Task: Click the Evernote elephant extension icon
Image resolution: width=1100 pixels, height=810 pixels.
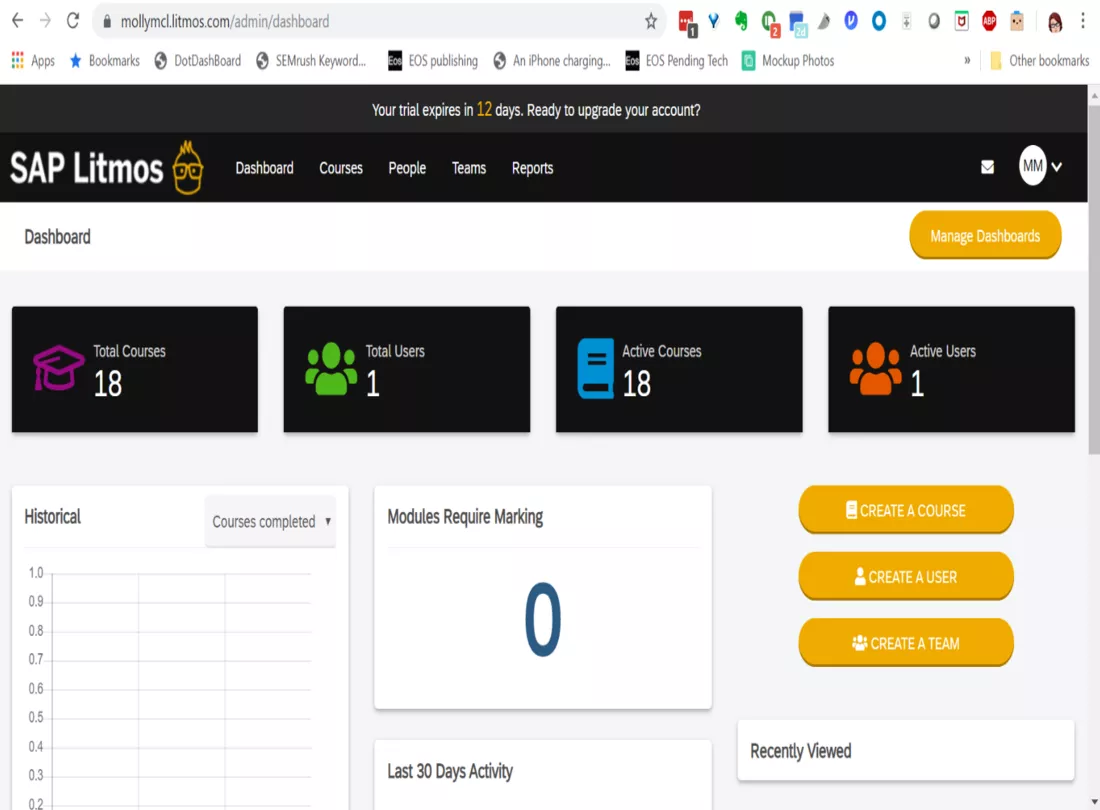Action: click(740, 20)
